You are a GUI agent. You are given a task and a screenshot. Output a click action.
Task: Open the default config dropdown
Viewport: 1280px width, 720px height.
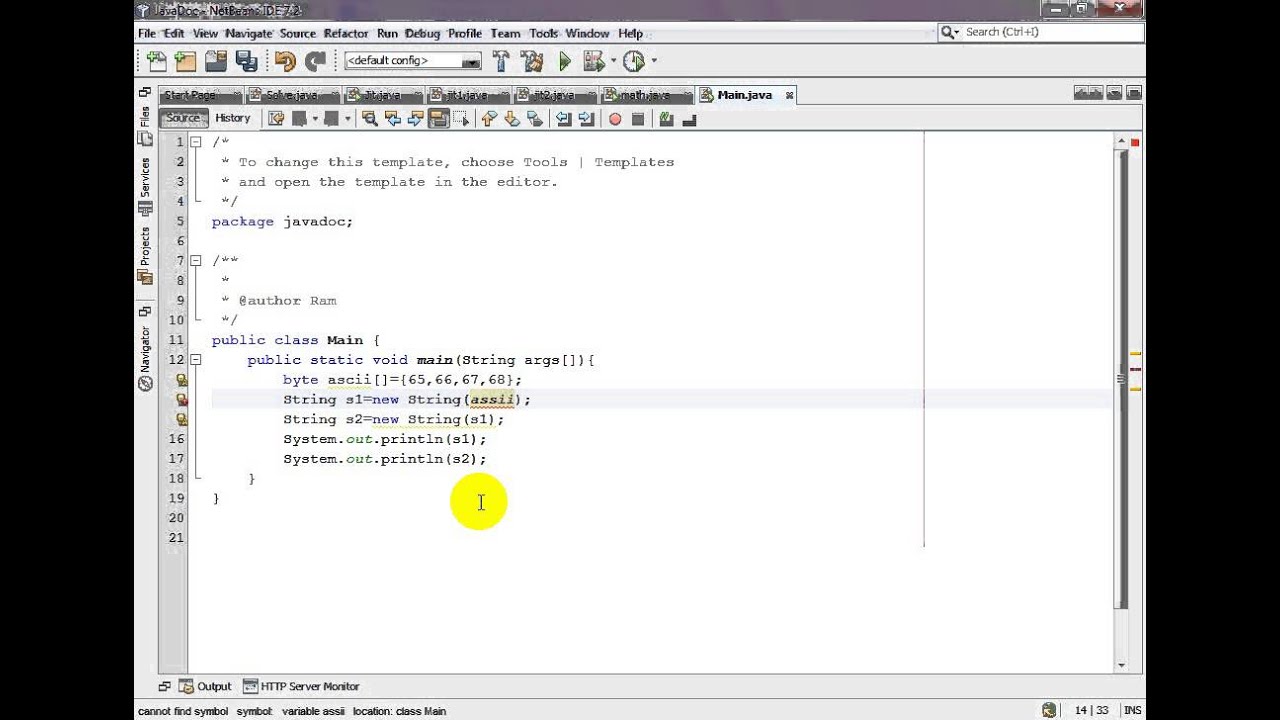pyautogui.click(x=413, y=61)
